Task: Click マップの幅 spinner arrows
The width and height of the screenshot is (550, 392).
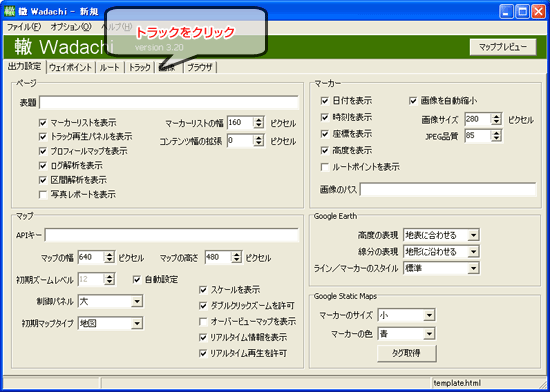Action: pyautogui.click(x=109, y=258)
